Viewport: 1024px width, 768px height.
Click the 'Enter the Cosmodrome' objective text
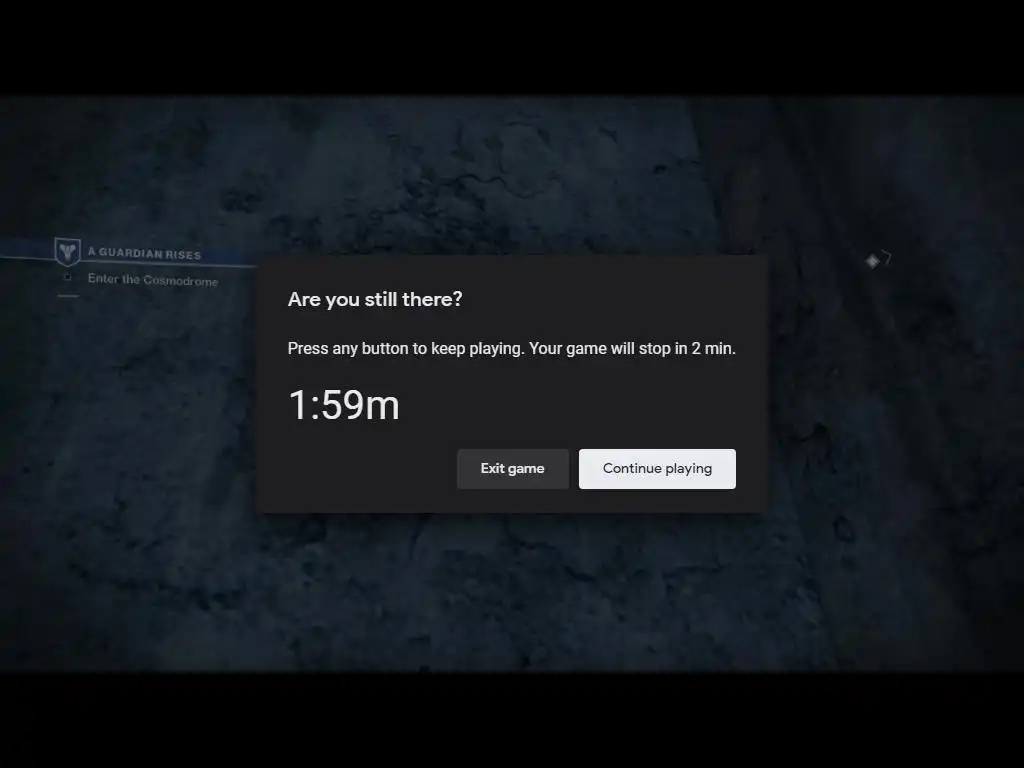click(153, 280)
